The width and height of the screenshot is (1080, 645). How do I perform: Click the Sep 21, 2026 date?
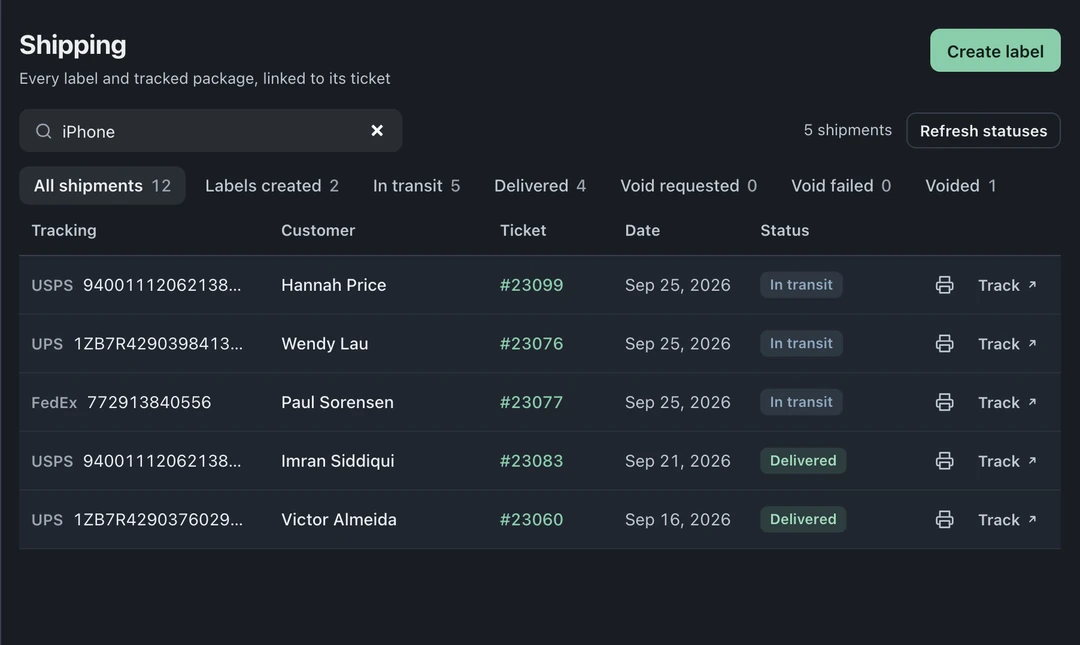click(x=677, y=461)
